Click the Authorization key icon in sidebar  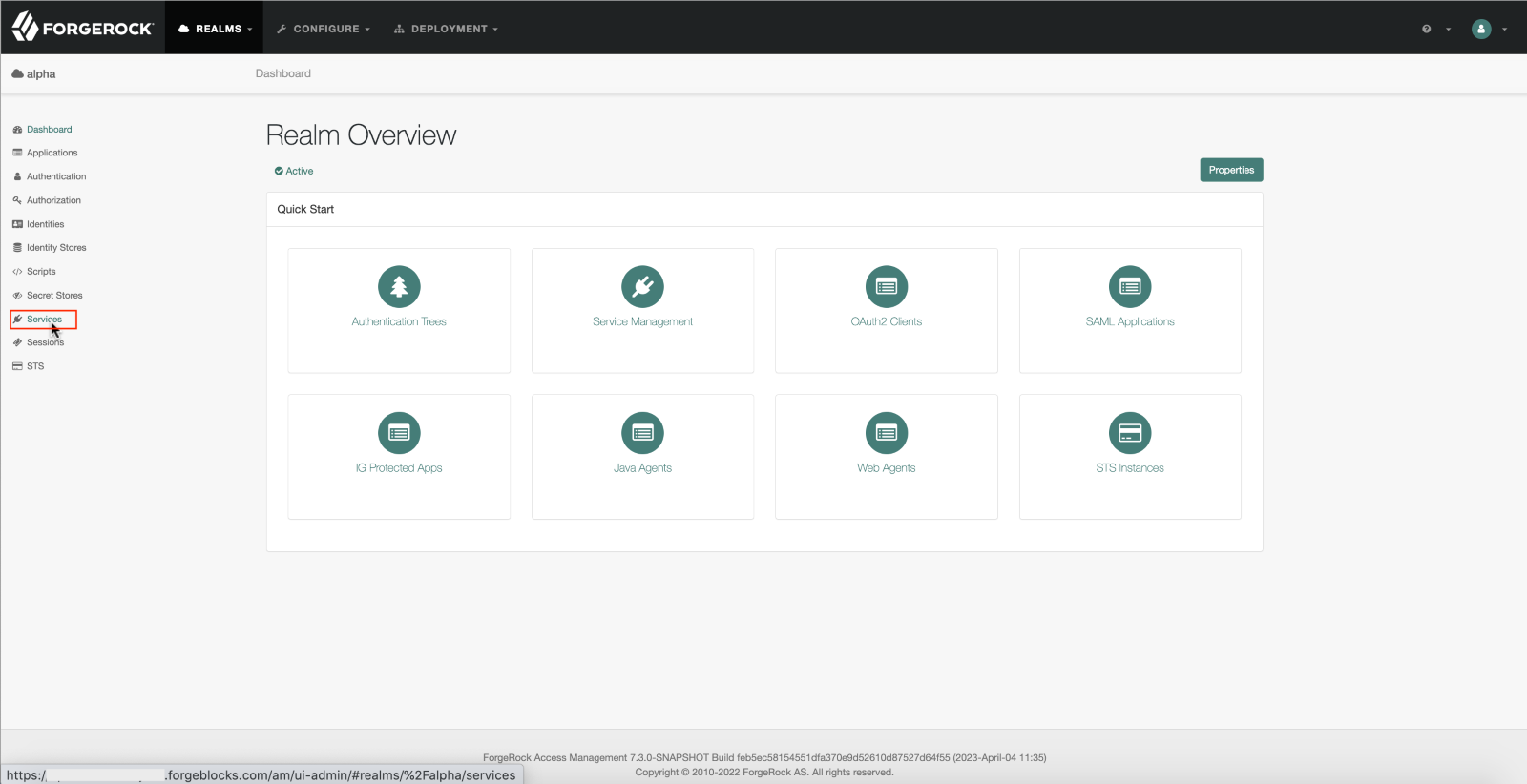(17, 200)
